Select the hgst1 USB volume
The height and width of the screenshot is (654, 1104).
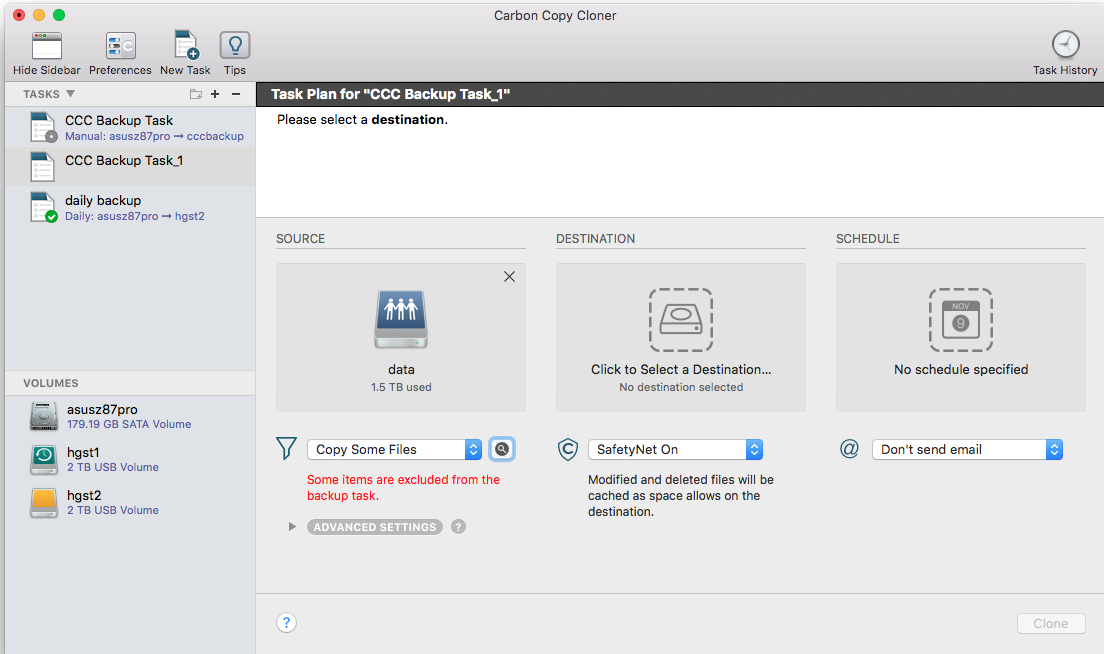tap(130, 459)
